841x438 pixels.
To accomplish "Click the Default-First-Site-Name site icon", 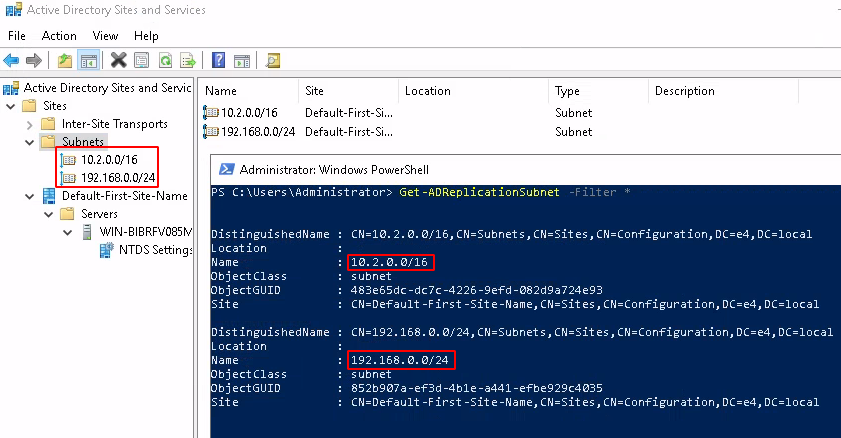I will coord(49,196).
